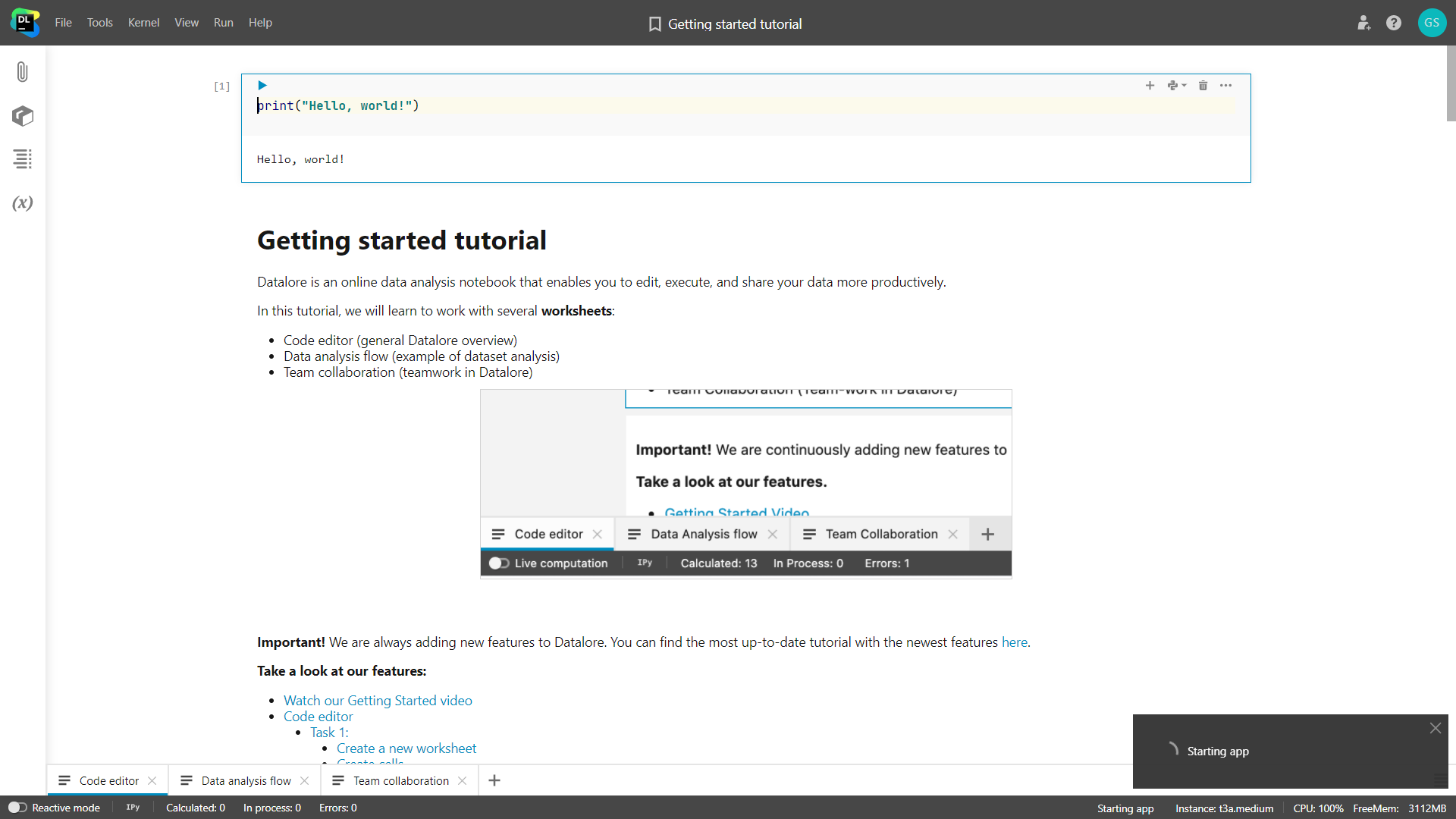Open the variable viewer (x) panel
Image resolution: width=1456 pixels, height=819 pixels.
23,202
